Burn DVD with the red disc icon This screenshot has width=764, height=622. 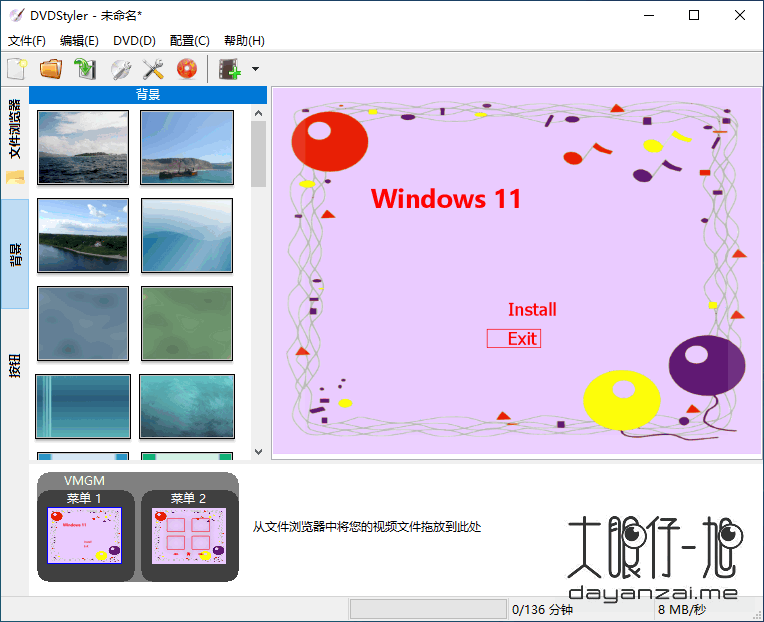point(187,69)
